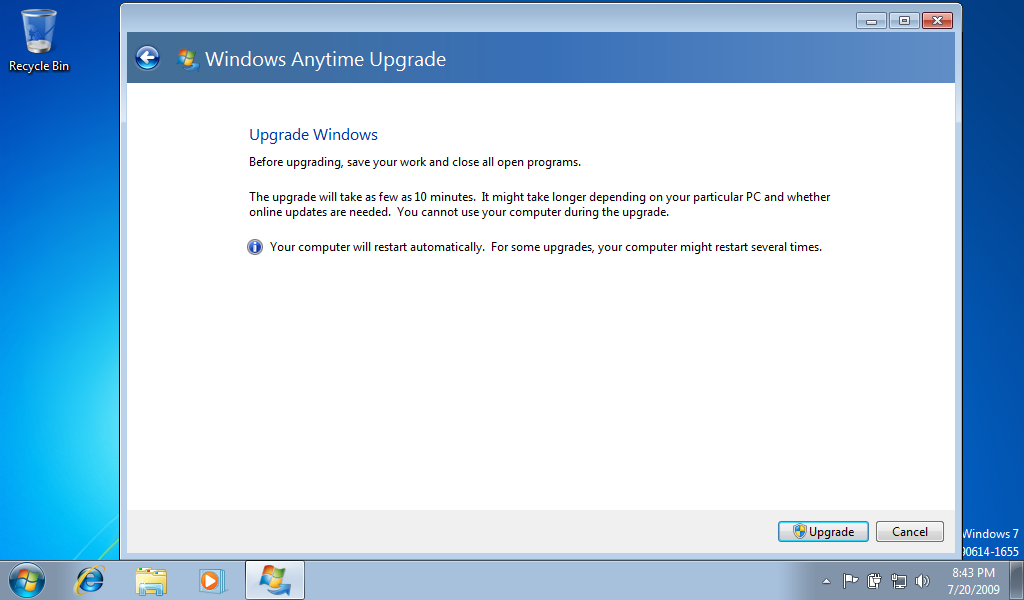Select the Windows Anytime Upgrade taskbar button
Image resolution: width=1024 pixels, height=600 pixels.
(x=275, y=580)
